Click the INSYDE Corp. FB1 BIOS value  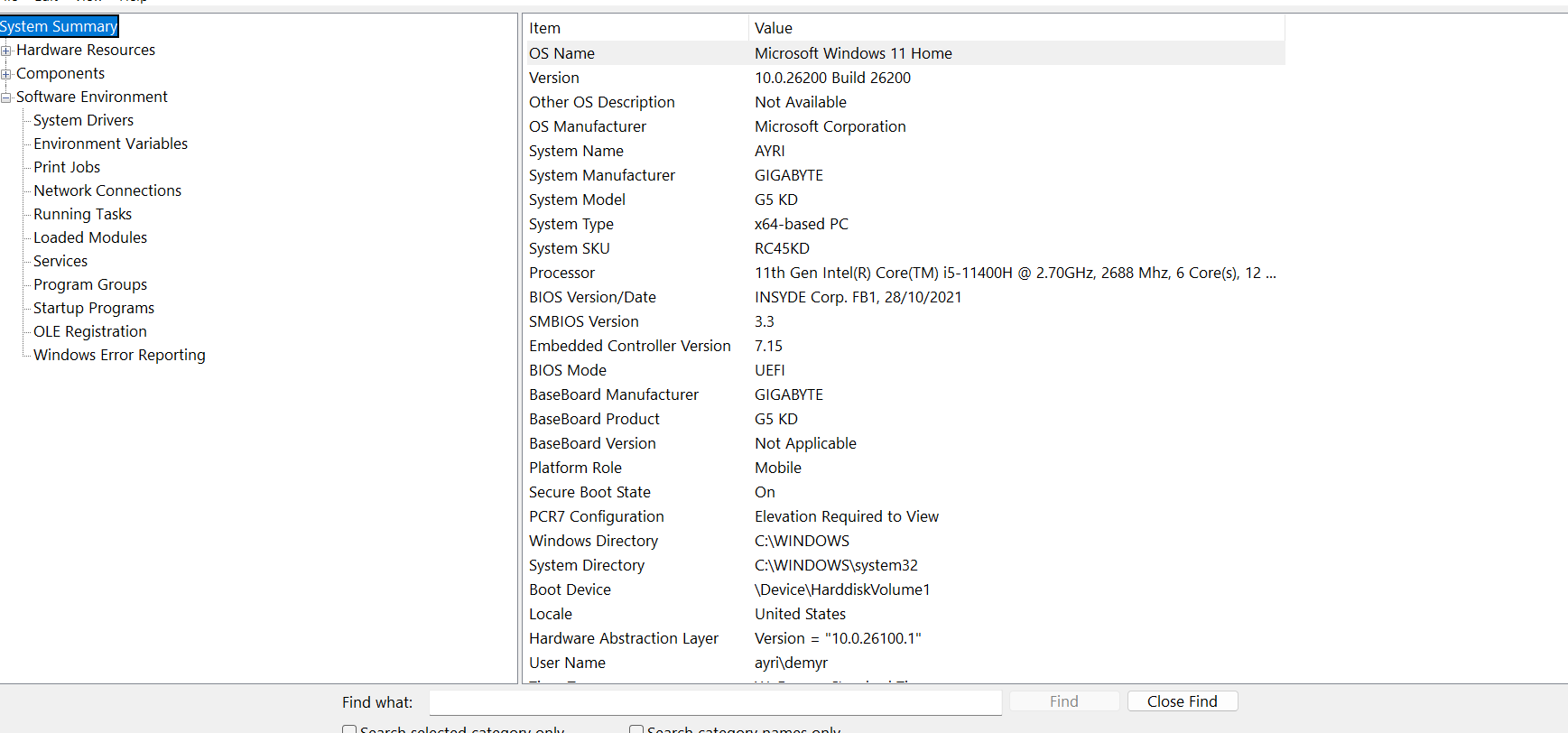(x=858, y=297)
